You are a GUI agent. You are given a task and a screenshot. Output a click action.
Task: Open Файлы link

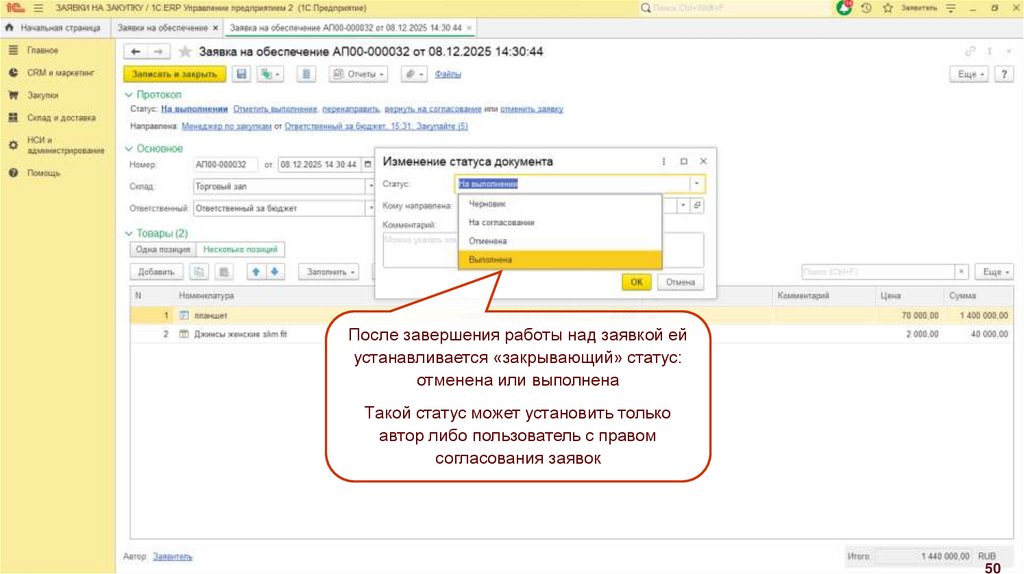(x=448, y=74)
